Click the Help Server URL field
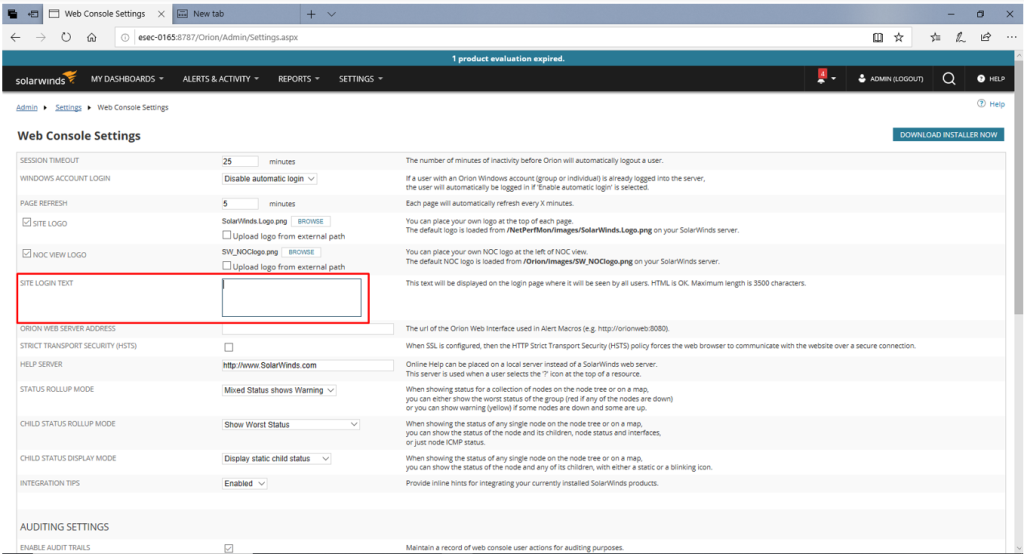Image resolution: width=1024 pixels, height=557 pixels. (308, 366)
